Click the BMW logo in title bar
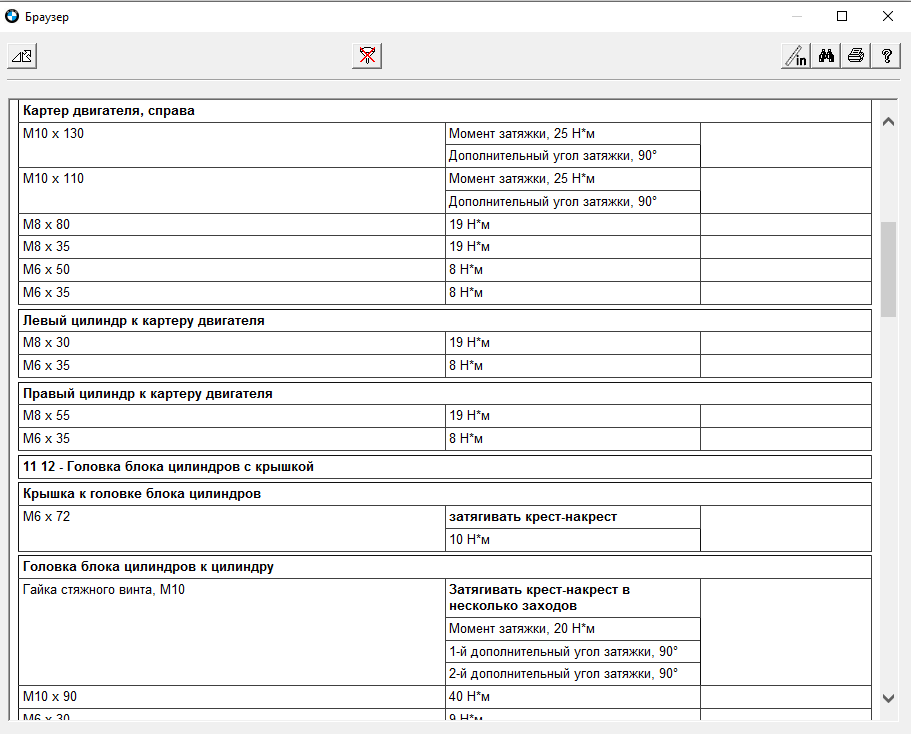The height and width of the screenshot is (734, 911). tap(12, 17)
